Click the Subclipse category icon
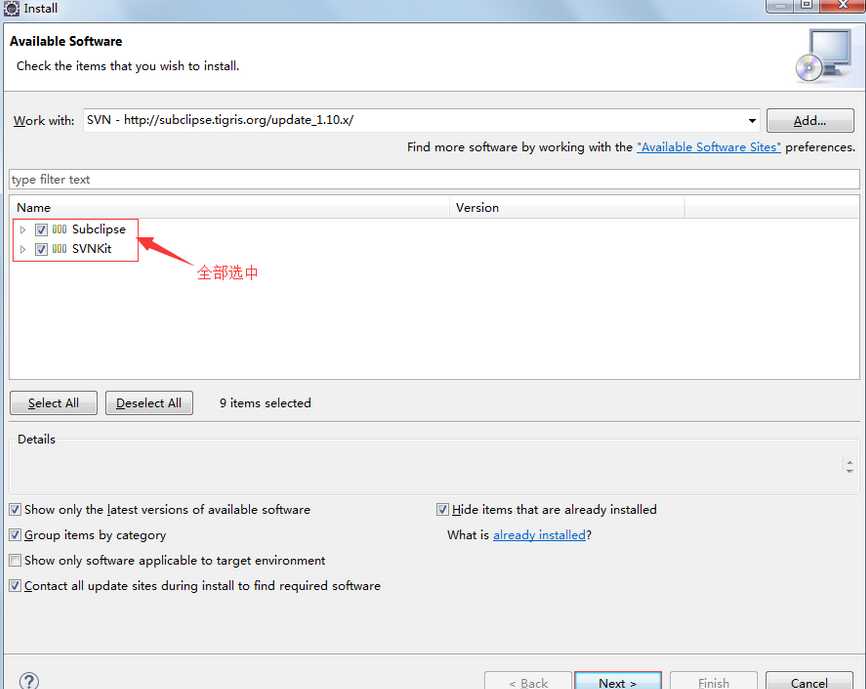The height and width of the screenshot is (689, 866). coord(60,229)
